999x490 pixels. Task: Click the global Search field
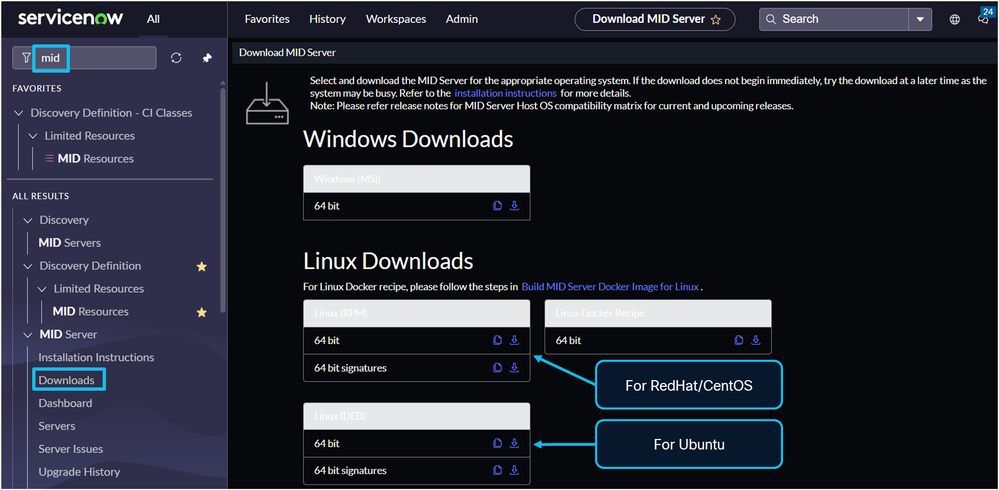pyautogui.click(x=834, y=20)
